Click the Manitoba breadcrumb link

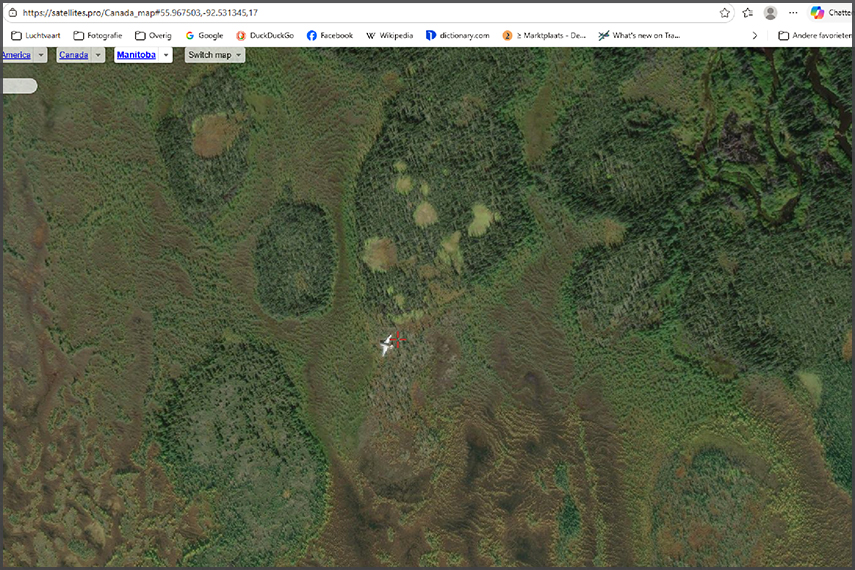136,55
